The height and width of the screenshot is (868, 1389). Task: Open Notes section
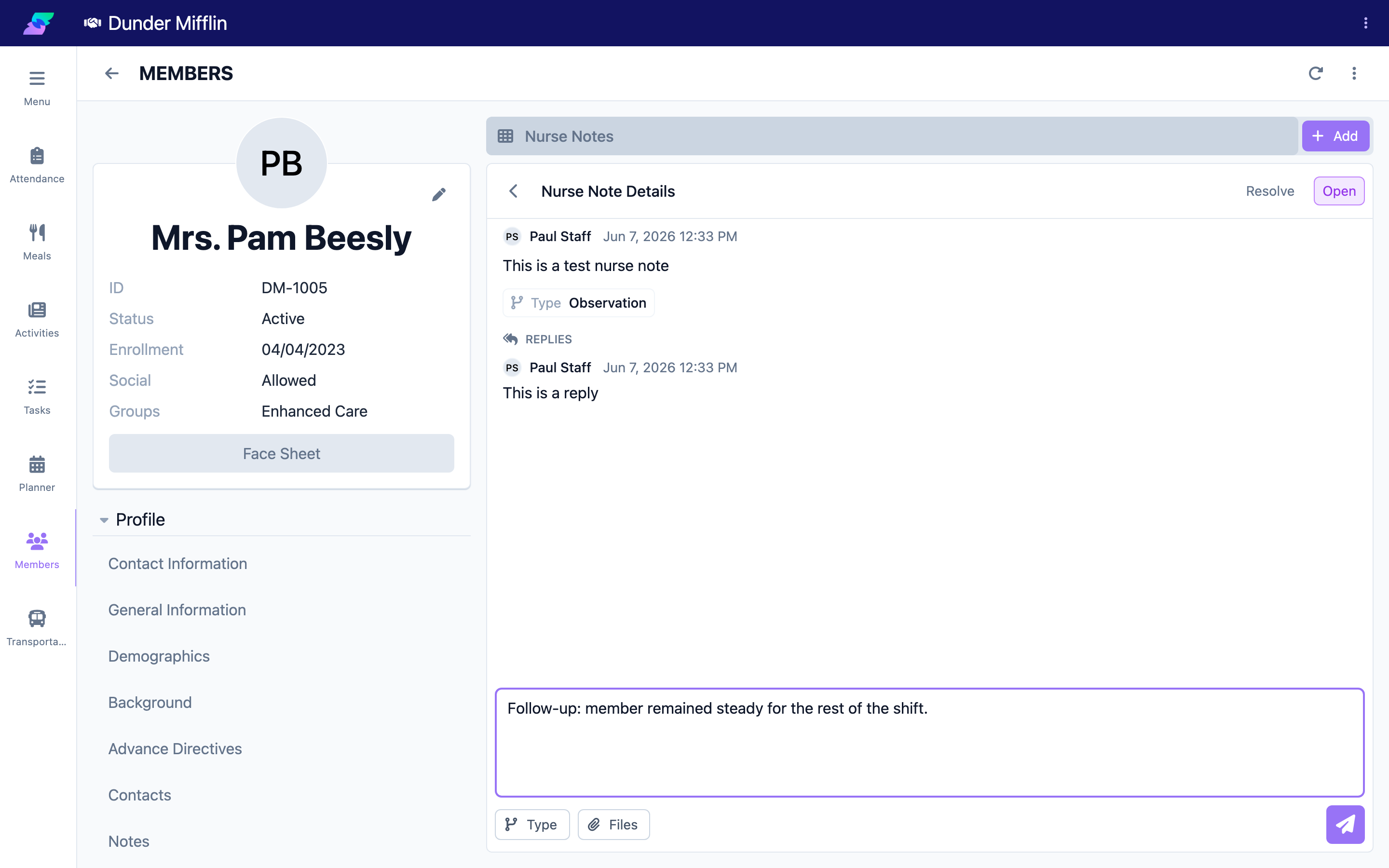click(x=129, y=841)
